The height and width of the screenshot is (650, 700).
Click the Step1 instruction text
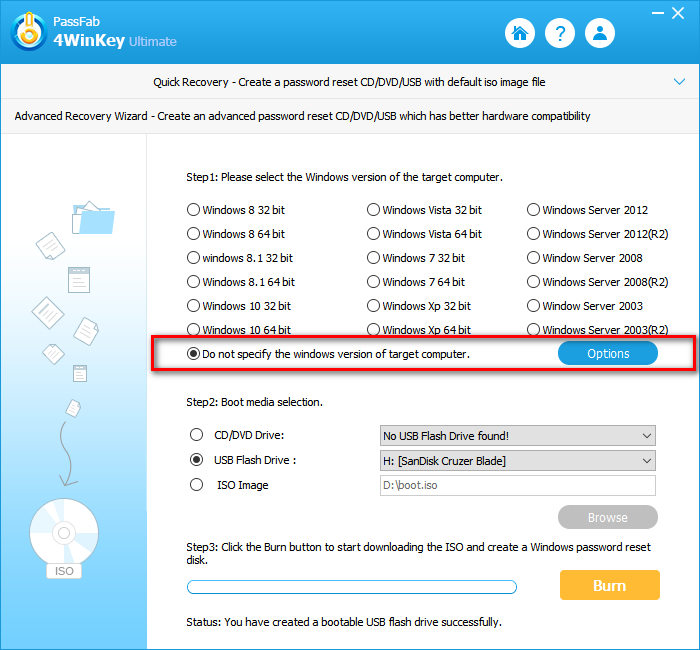344,177
